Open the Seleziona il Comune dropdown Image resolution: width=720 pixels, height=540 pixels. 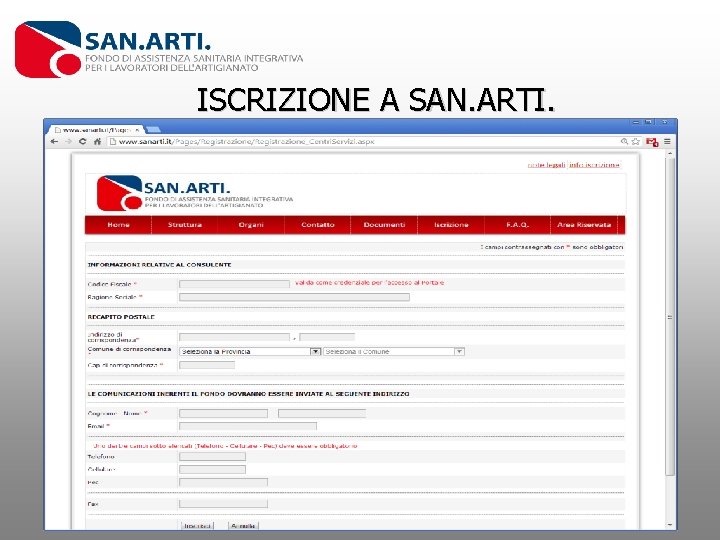coord(394,352)
